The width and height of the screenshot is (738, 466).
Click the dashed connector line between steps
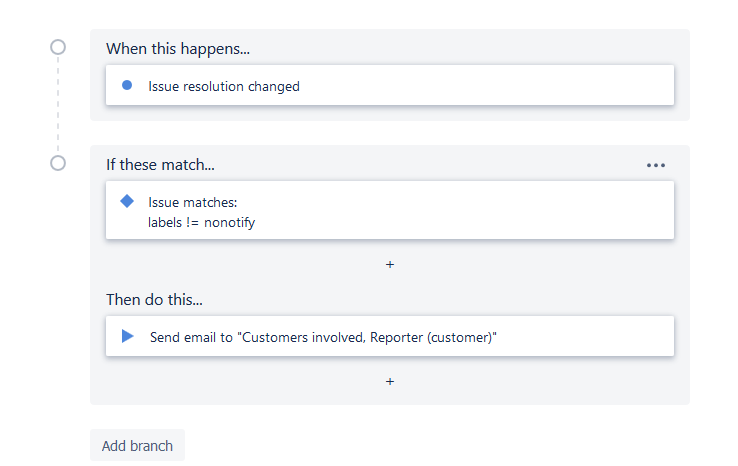coord(58,105)
